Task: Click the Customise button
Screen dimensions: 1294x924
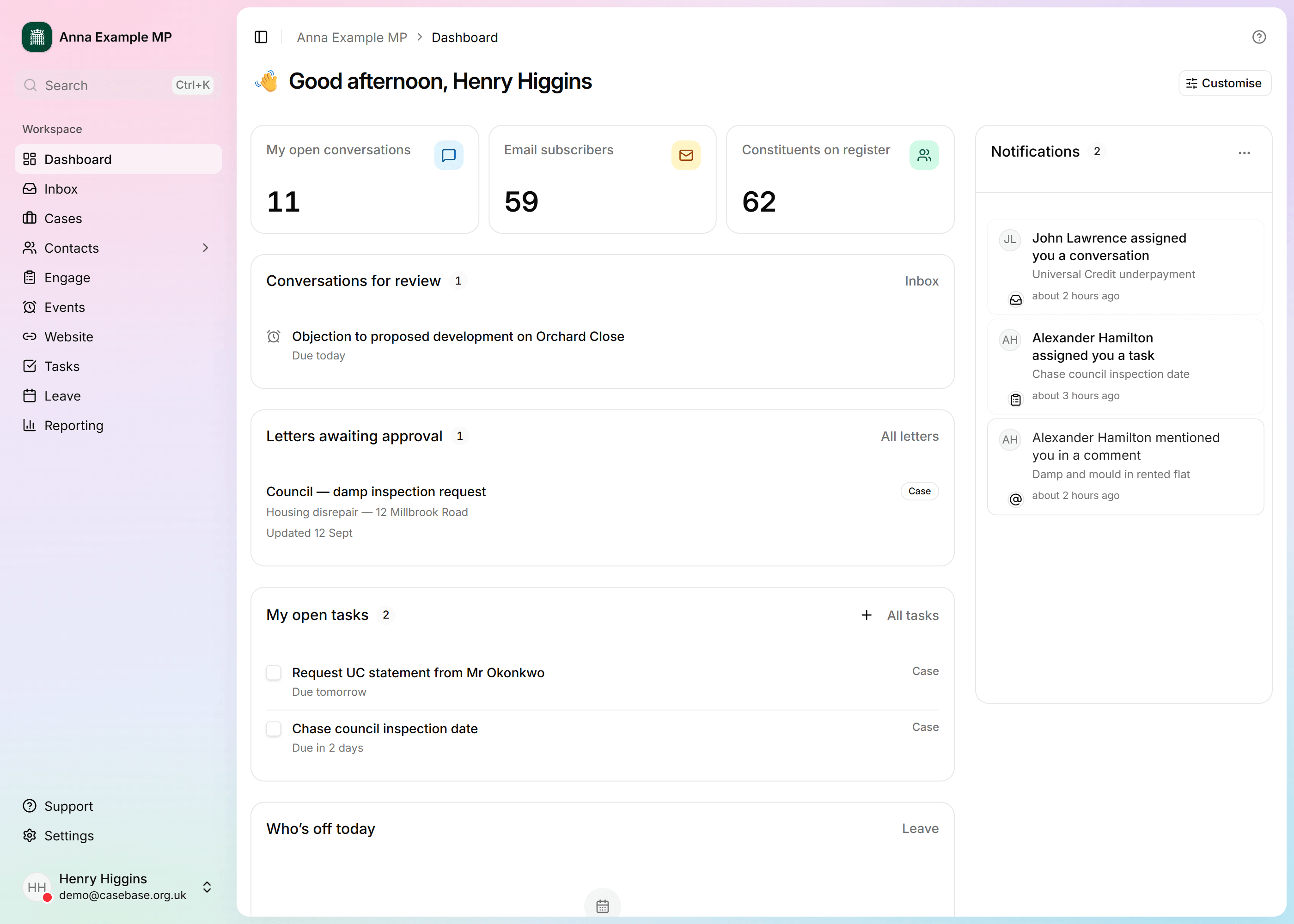Action: [1224, 83]
